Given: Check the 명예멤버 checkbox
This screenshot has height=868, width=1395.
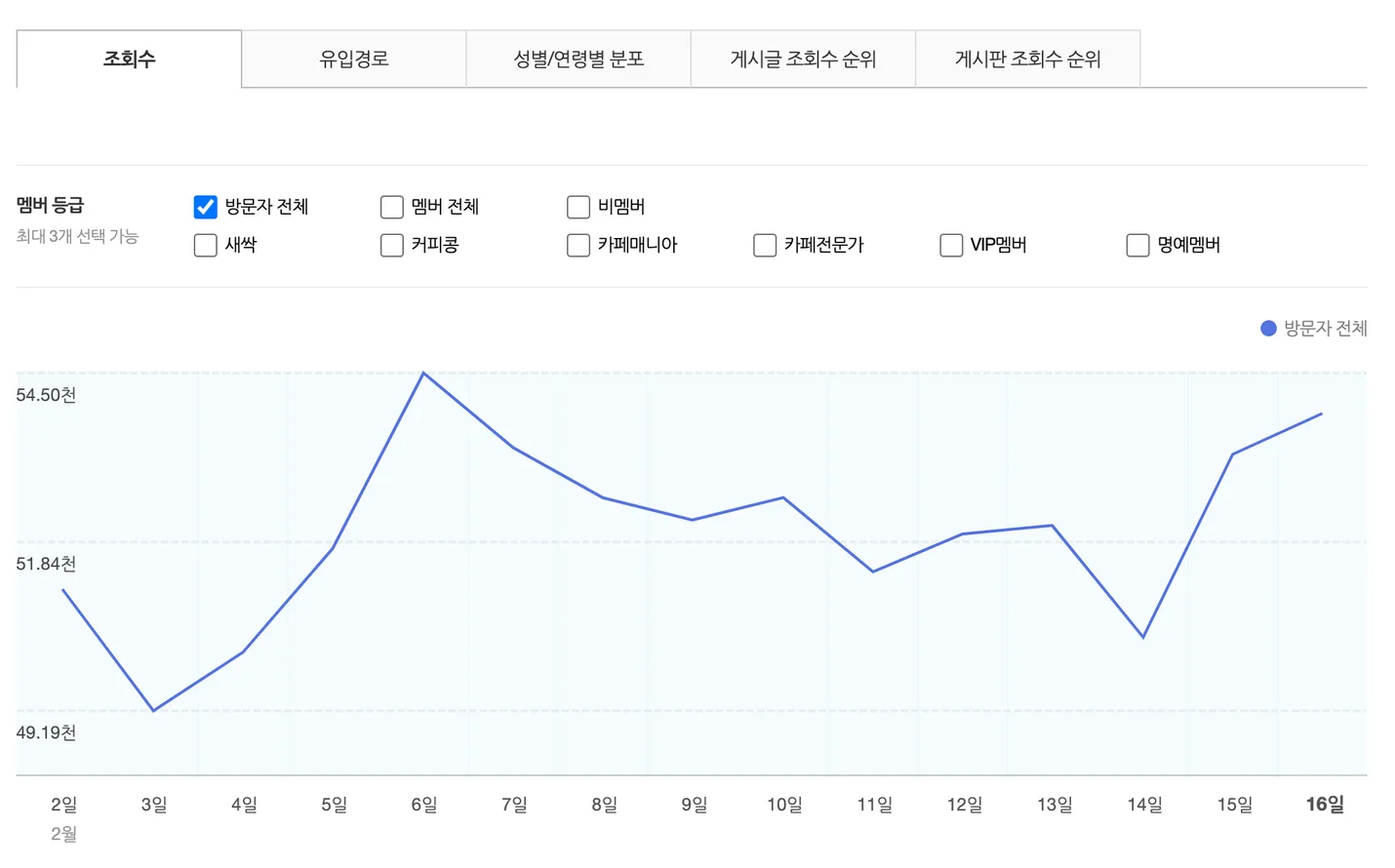Looking at the screenshot, I should (x=1137, y=245).
